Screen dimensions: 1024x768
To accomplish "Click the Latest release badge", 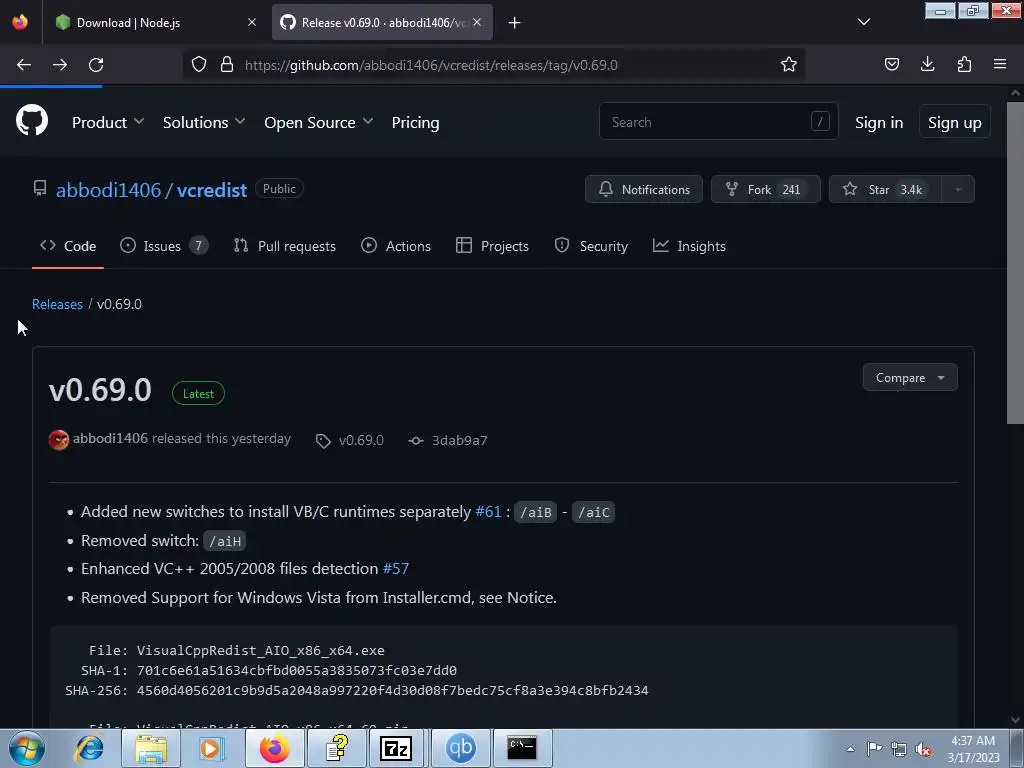I will point(198,394).
